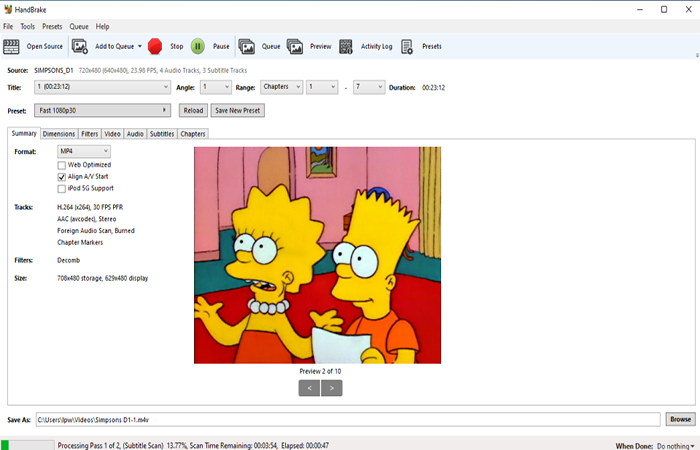Open the Tools menu
Viewport: 700px width, 450px height.
(27, 26)
